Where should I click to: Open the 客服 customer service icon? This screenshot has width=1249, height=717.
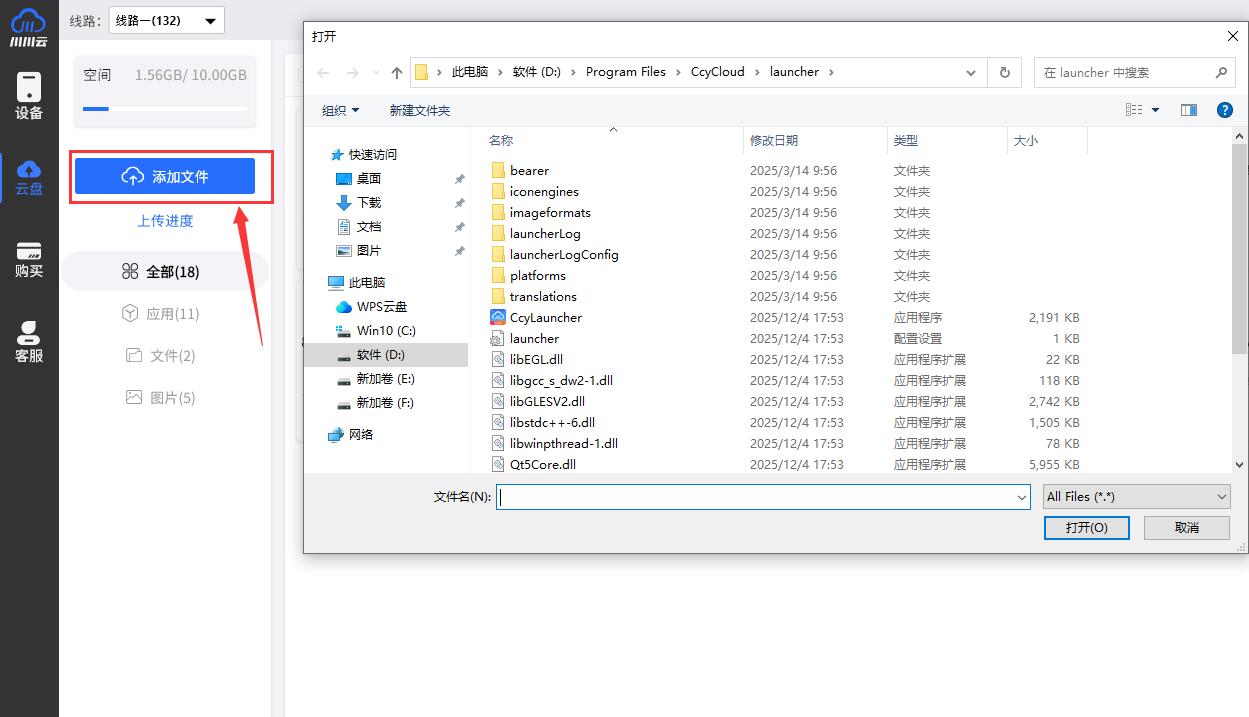tap(29, 341)
